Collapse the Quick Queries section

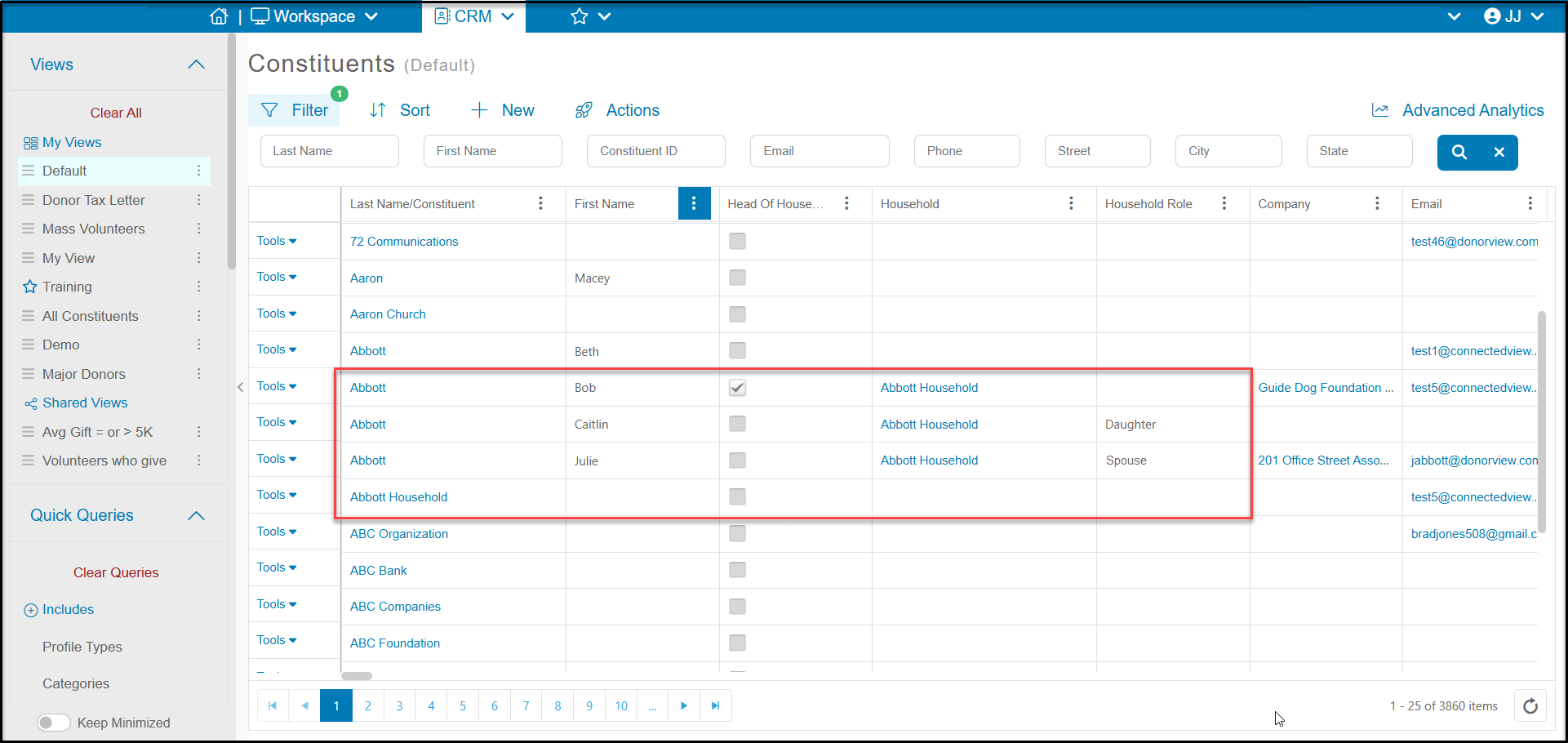pyautogui.click(x=196, y=515)
